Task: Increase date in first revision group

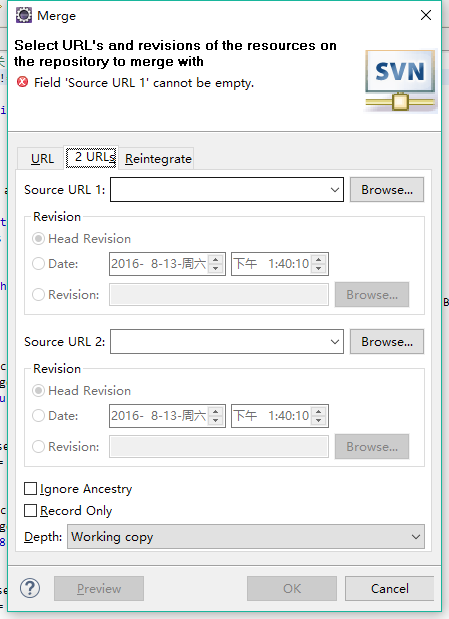Action: tap(215, 259)
